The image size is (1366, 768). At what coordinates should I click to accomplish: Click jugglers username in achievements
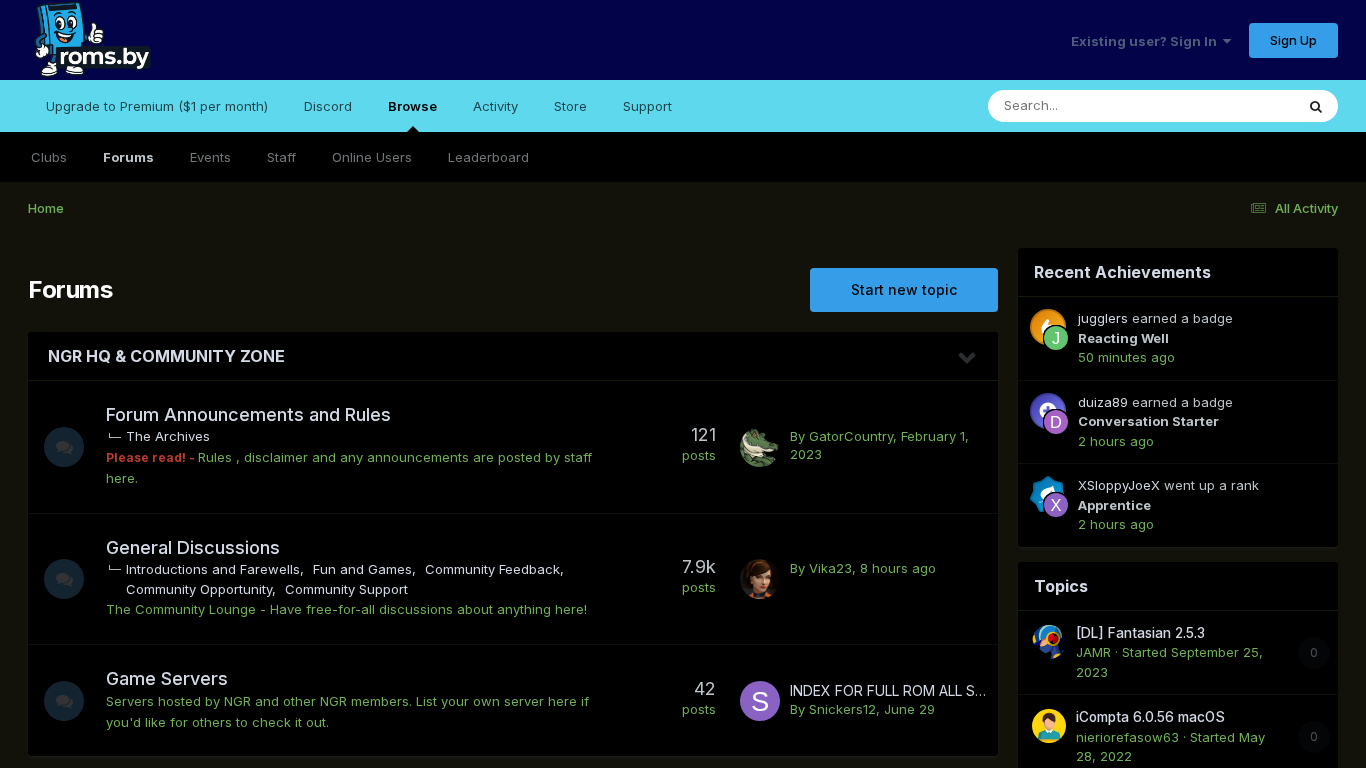pos(1103,318)
